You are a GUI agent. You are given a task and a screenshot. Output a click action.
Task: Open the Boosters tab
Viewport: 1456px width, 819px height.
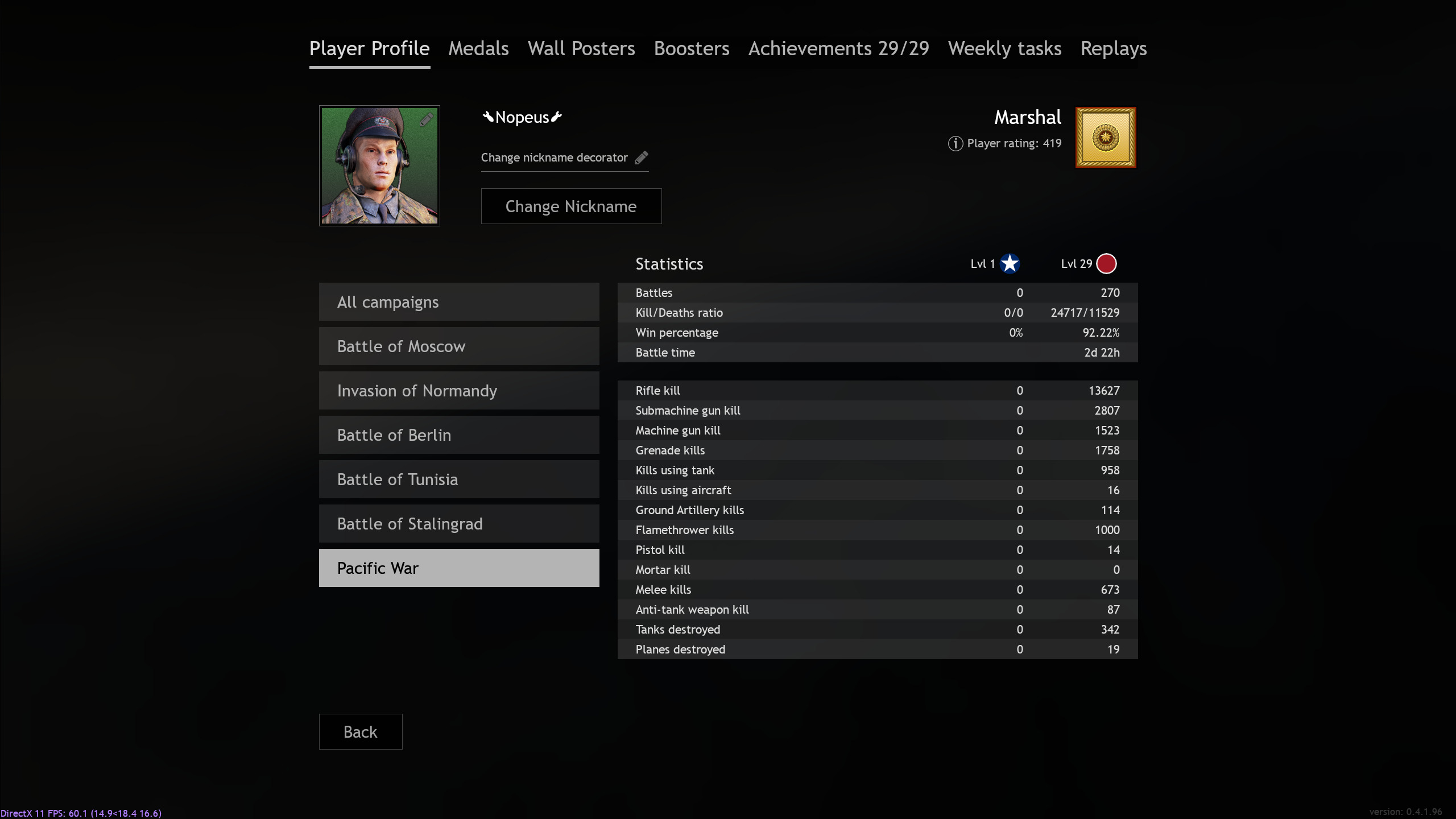tap(691, 49)
